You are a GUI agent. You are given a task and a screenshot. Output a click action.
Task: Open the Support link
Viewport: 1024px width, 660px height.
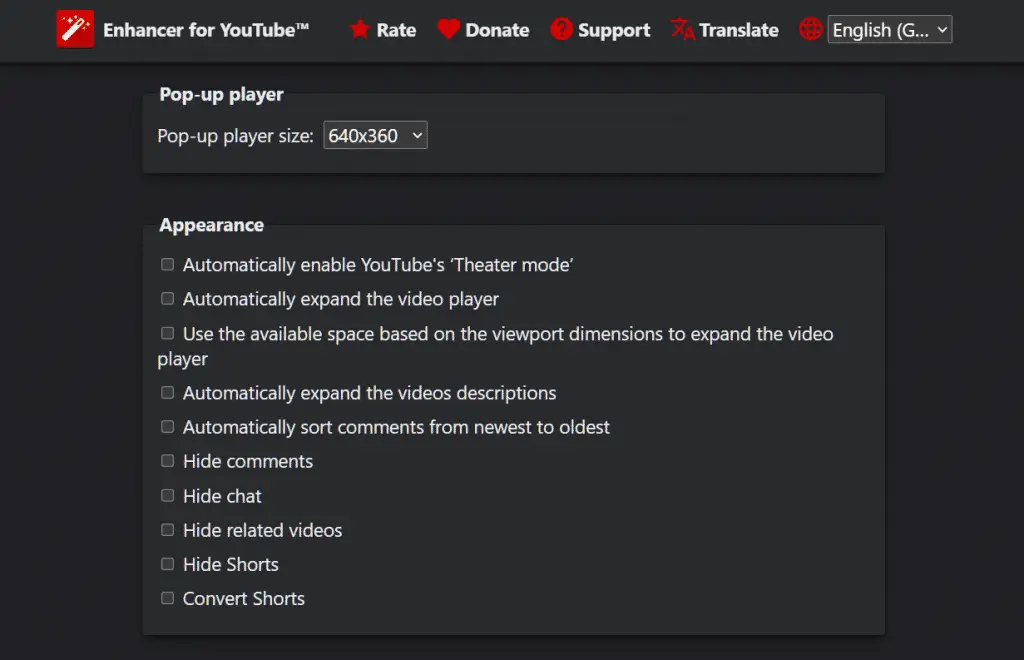click(614, 30)
